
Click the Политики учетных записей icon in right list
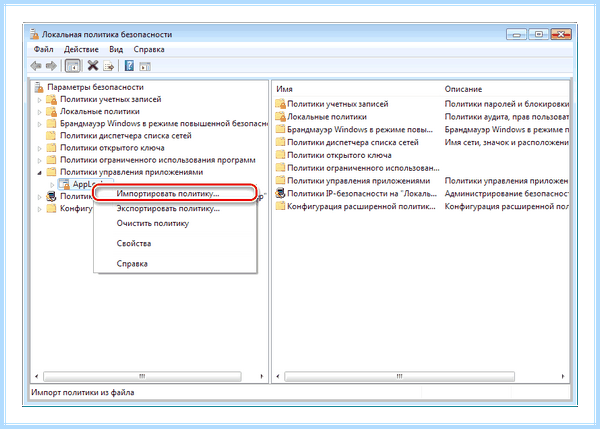280,104
